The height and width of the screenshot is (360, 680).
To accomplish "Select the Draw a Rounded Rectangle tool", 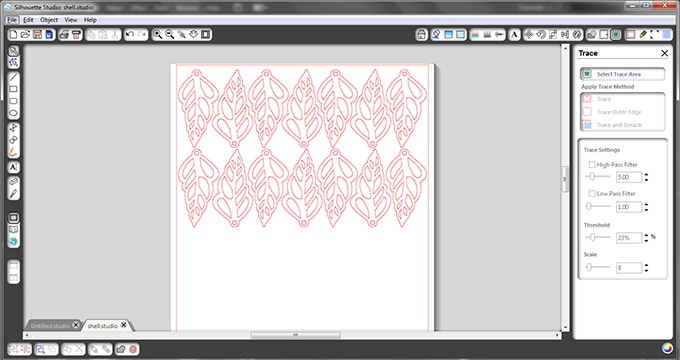I will tap(13, 101).
